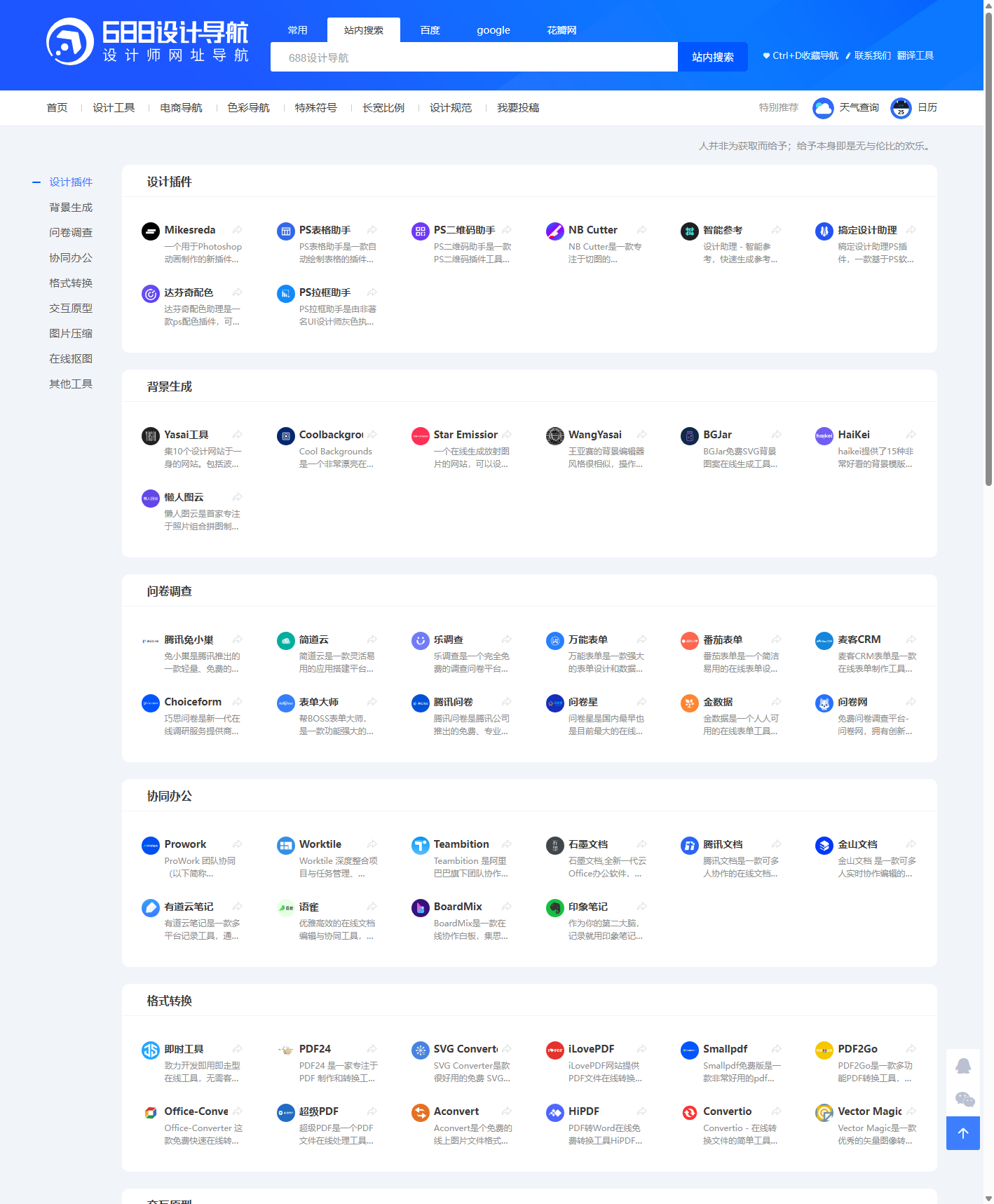Click the QQ floating contact icon
The image size is (994, 1204).
963,1066
